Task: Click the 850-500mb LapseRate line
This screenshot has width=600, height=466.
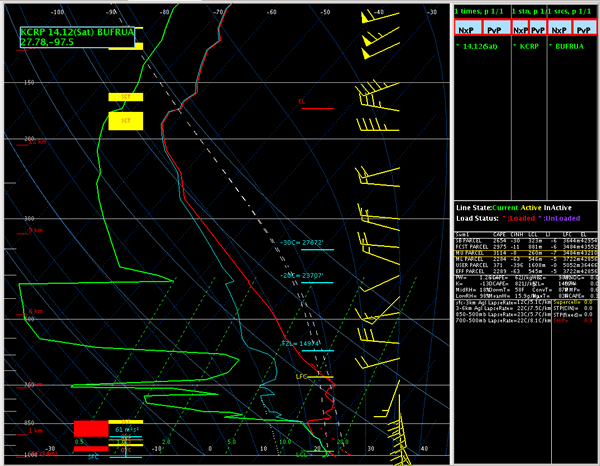Action: click(x=503, y=314)
